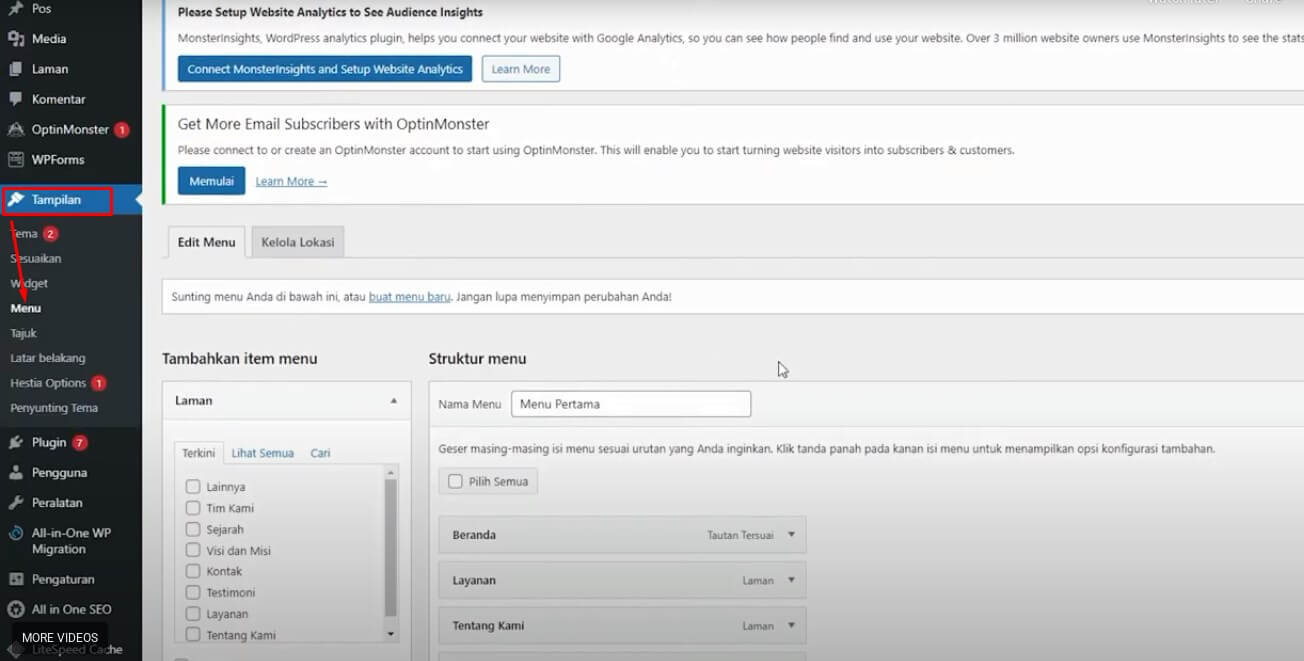The image size is (1304, 661).
Task: Click the Pengaturan settings icon
Action: (x=15, y=579)
